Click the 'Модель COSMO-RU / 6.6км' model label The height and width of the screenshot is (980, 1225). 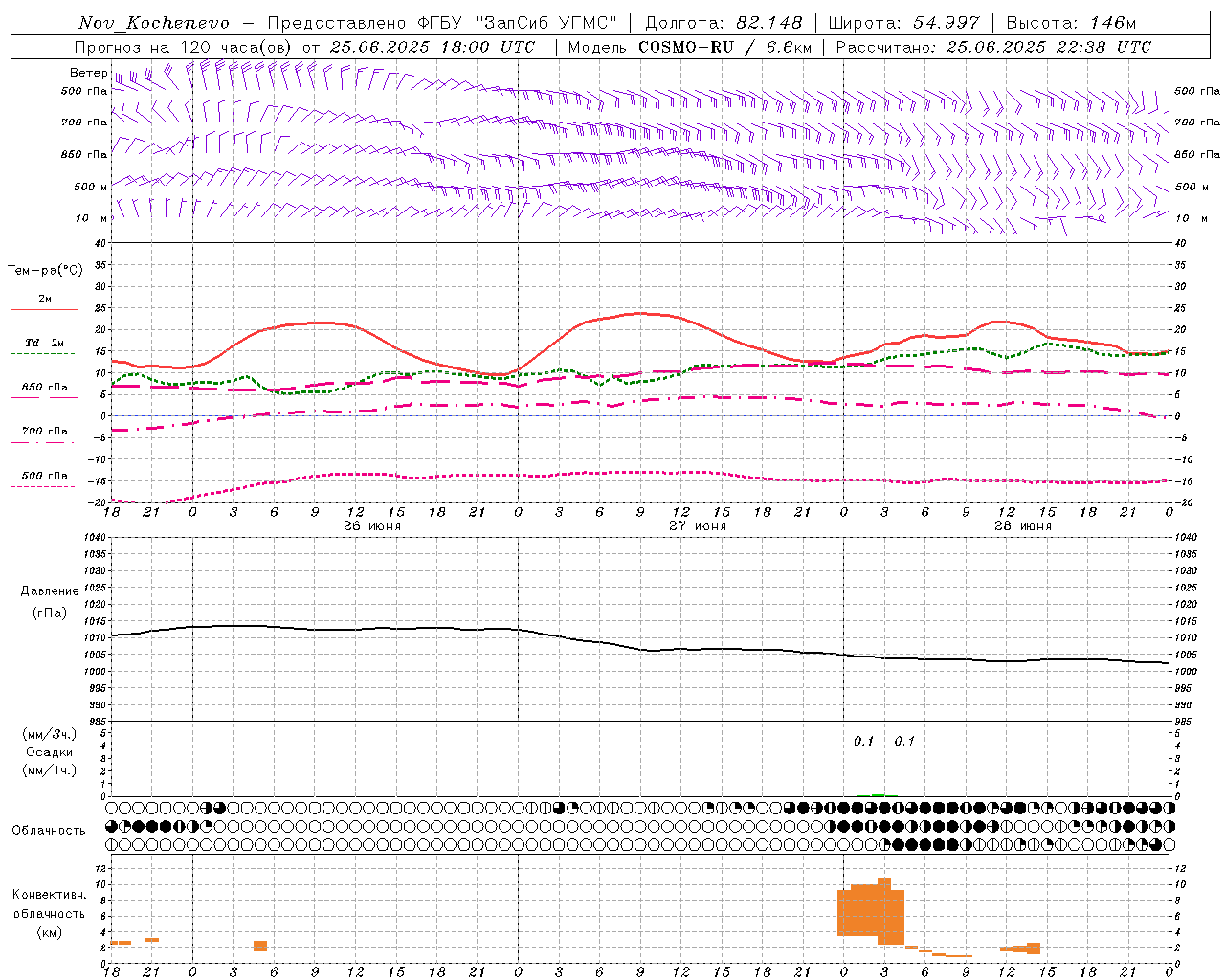690,47
